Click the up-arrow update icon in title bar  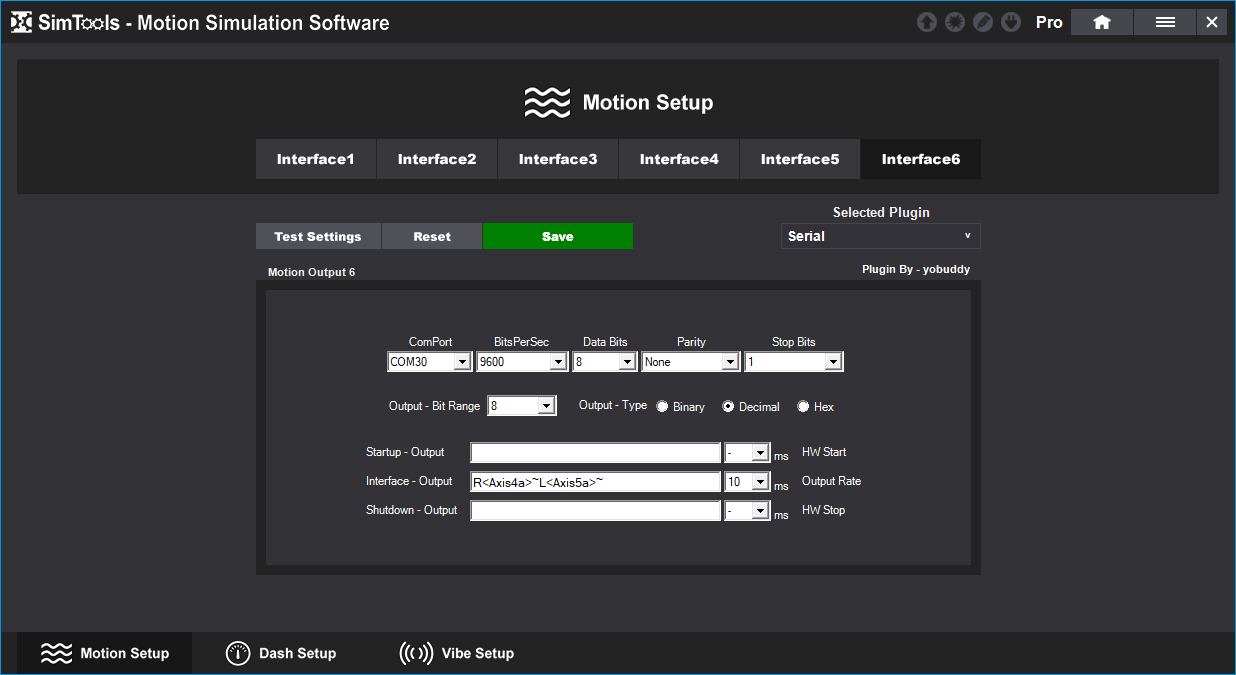tap(927, 22)
